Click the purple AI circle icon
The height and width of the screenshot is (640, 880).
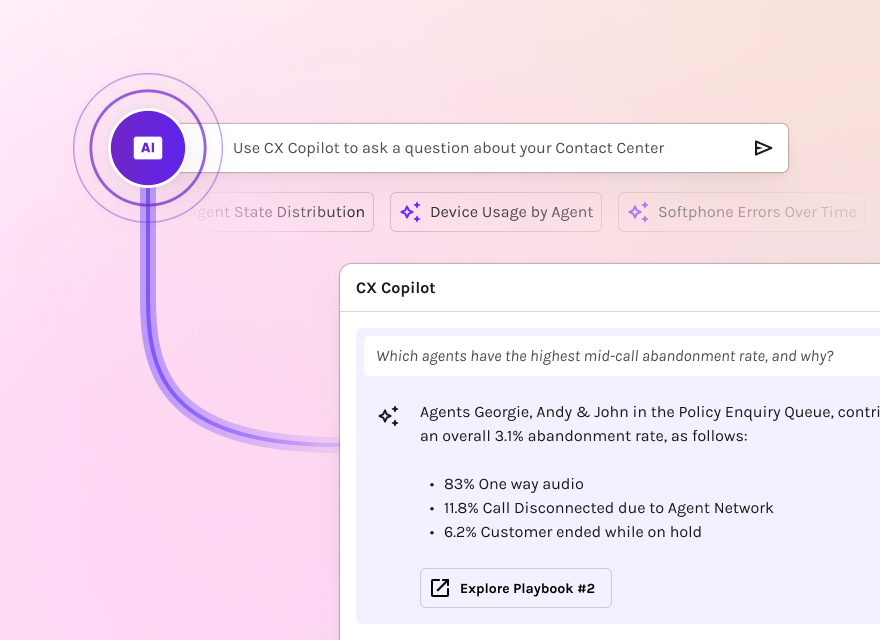[x=148, y=148]
